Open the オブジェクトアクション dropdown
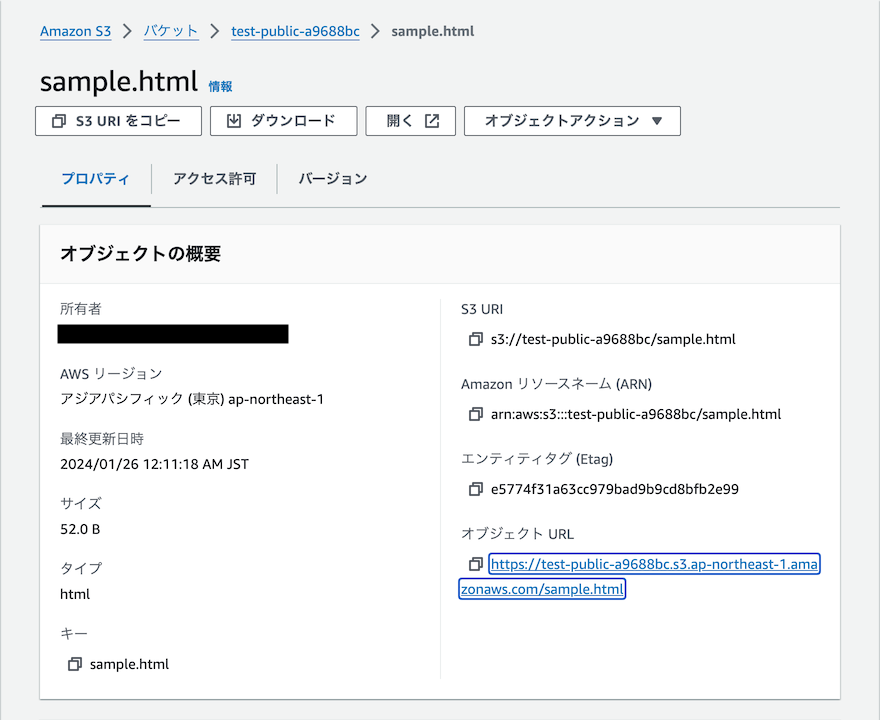Image resolution: width=880 pixels, height=720 pixels. [x=572, y=121]
